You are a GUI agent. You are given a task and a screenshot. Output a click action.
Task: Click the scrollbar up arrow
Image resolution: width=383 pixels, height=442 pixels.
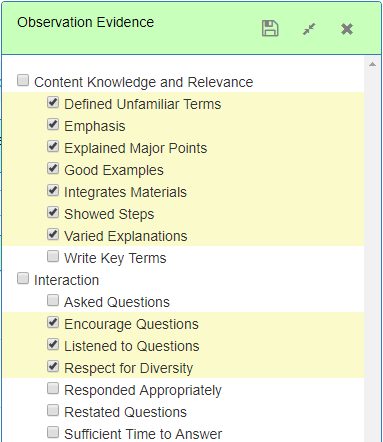click(372, 64)
